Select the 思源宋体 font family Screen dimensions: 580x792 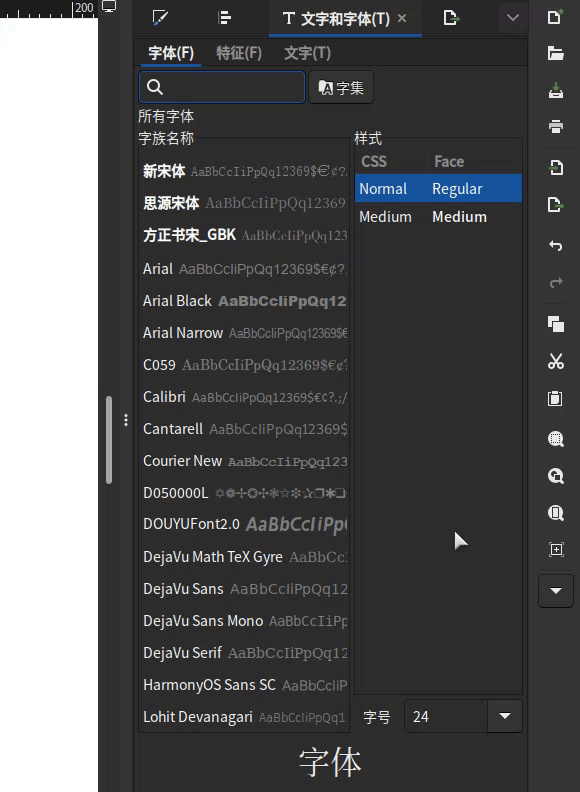(x=245, y=203)
